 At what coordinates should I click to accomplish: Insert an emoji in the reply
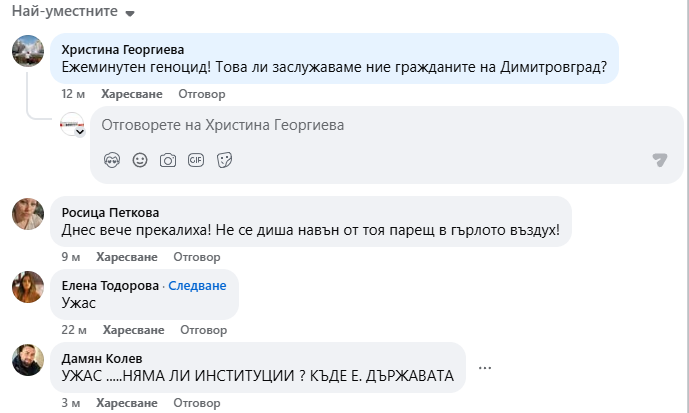(140, 160)
